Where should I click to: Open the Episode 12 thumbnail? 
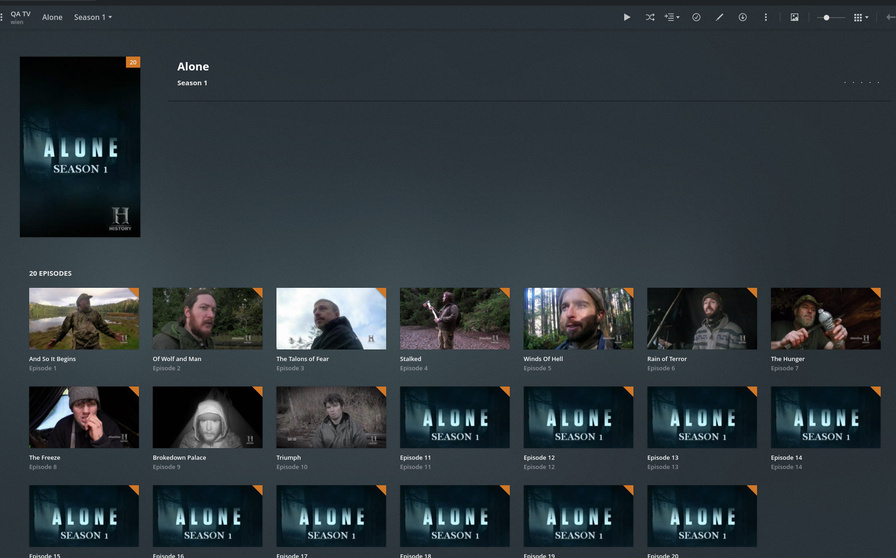(578, 417)
